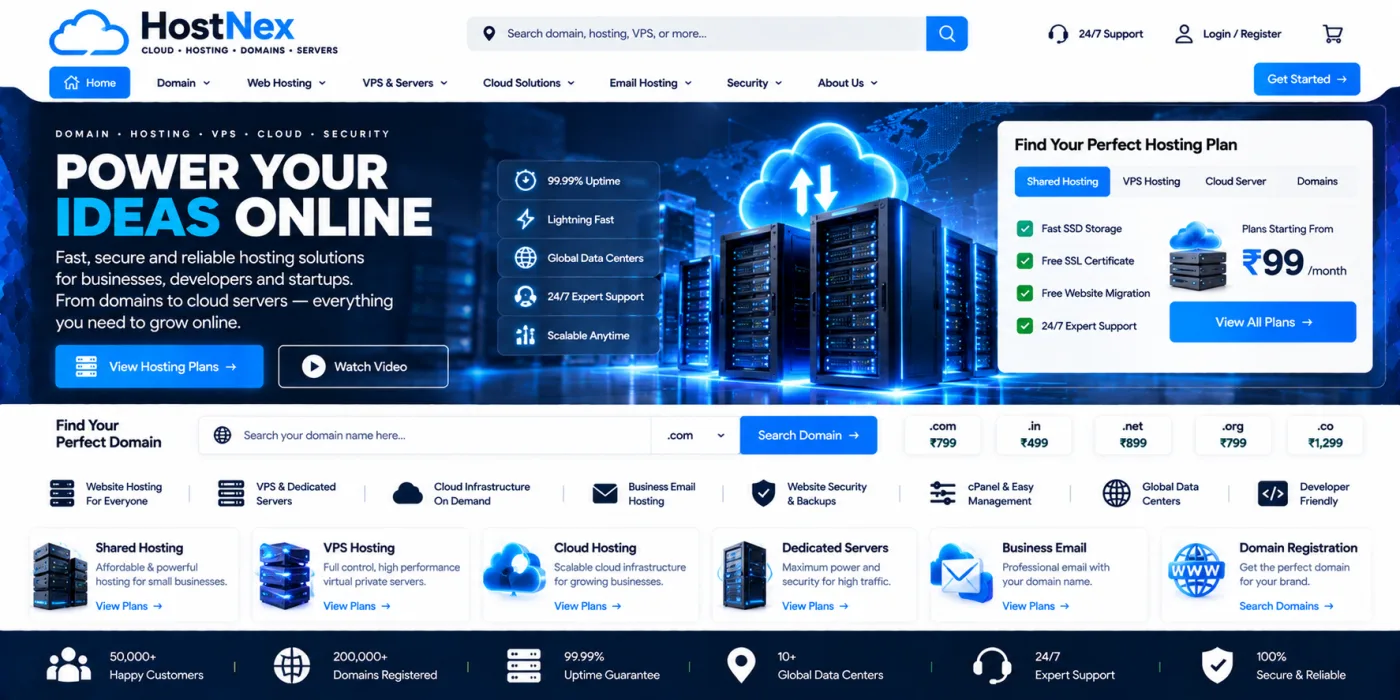
Task: Toggle the Fast SSD Storage checkbox
Action: coord(1024,228)
